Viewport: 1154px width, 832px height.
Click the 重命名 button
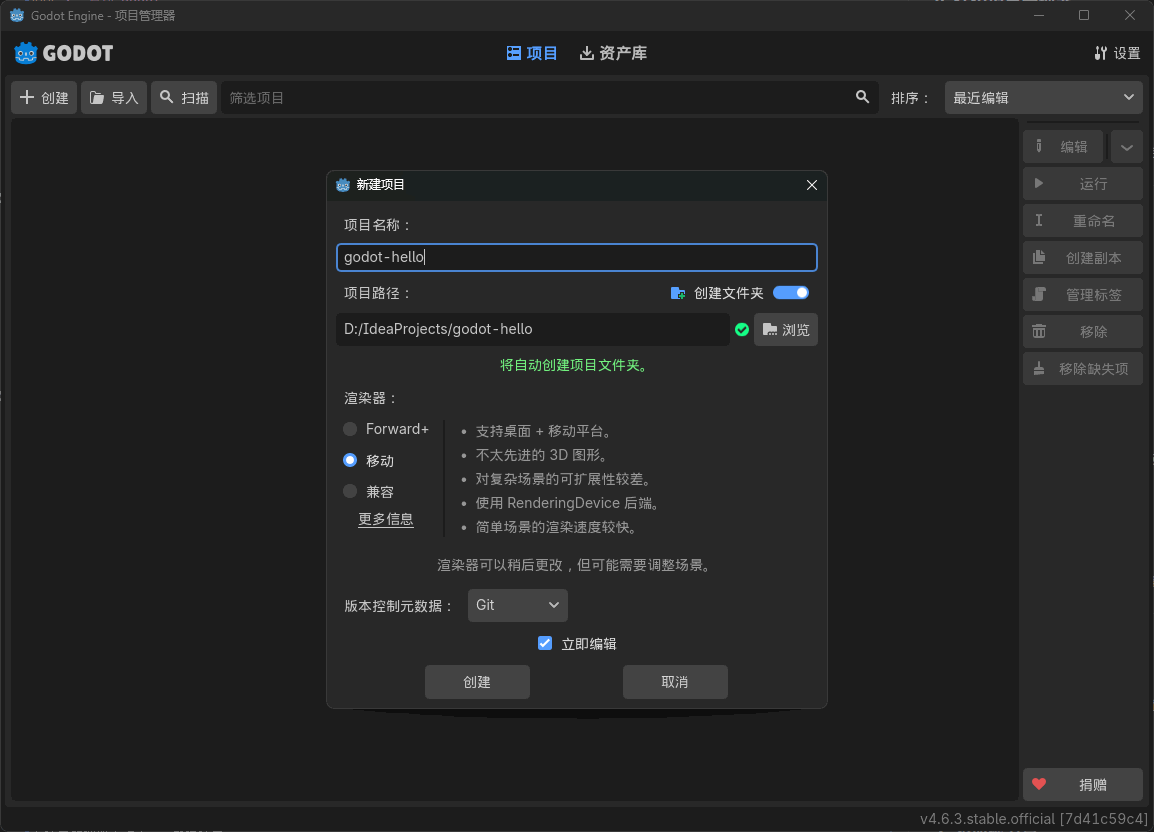[1083, 220]
